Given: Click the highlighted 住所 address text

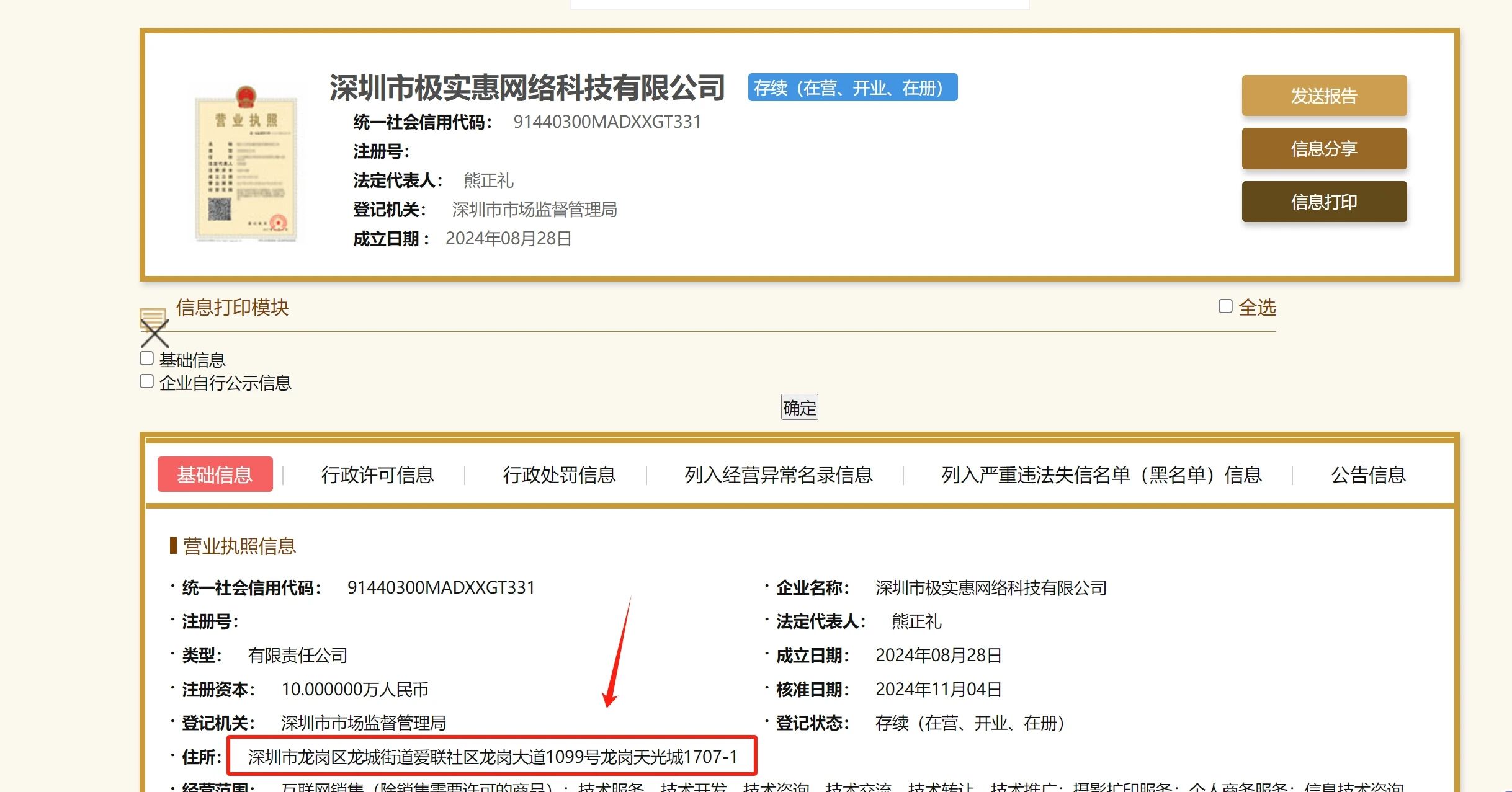Looking at the screenshot, I should tap(492, 757).
